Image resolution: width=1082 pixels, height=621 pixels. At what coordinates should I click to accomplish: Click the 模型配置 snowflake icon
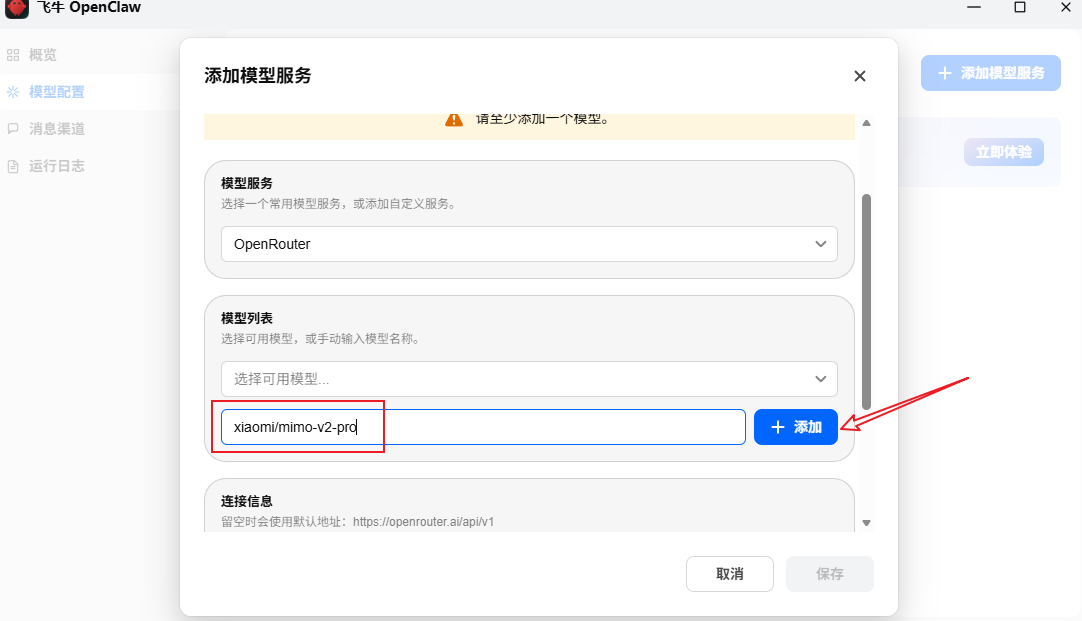click(13, 92)
